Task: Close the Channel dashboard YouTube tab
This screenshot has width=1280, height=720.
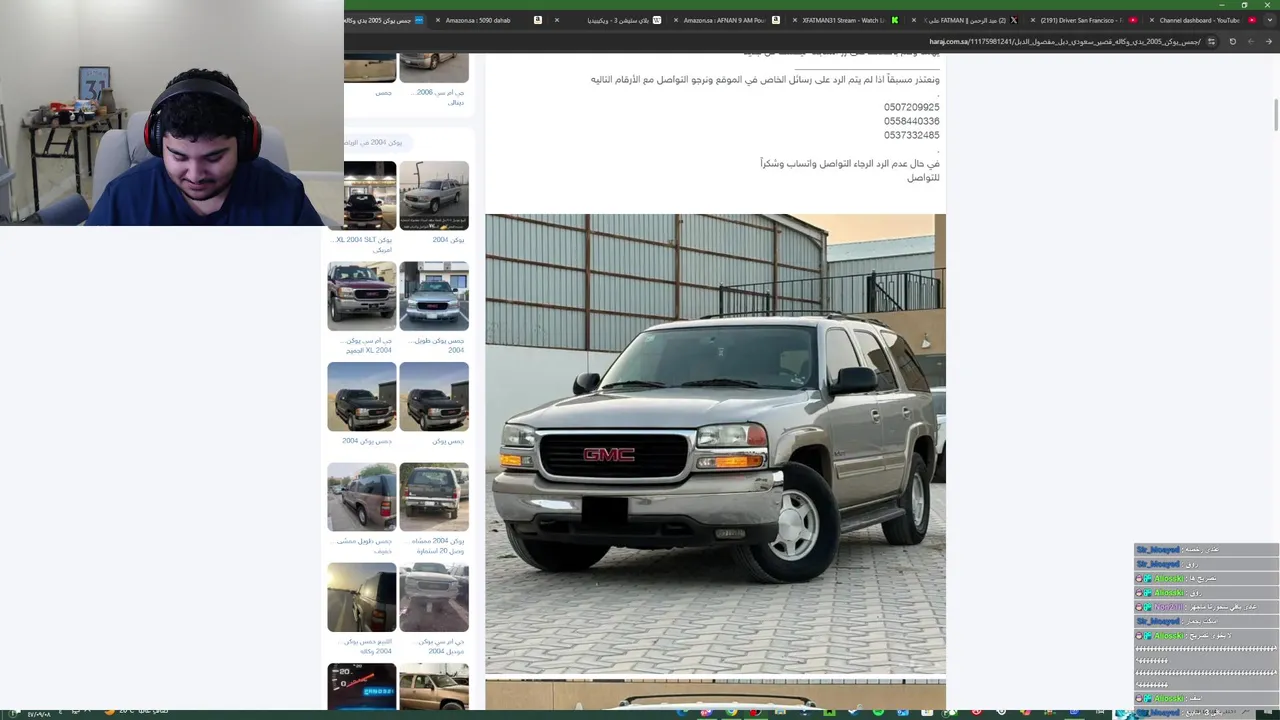Action: [x=1151, y=20]
